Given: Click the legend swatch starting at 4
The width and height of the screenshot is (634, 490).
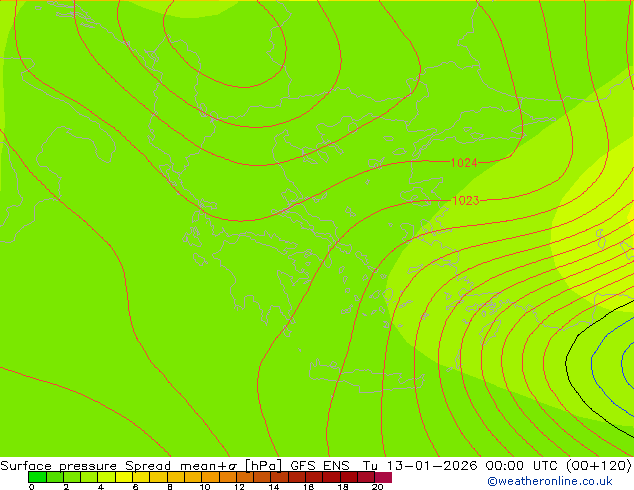Looking at the screenshot, I should pyautogui.click(x=106, y=477).
